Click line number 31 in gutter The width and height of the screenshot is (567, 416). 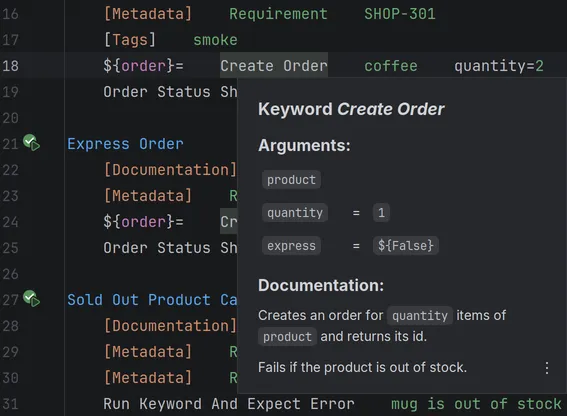(x=10, y=404)
